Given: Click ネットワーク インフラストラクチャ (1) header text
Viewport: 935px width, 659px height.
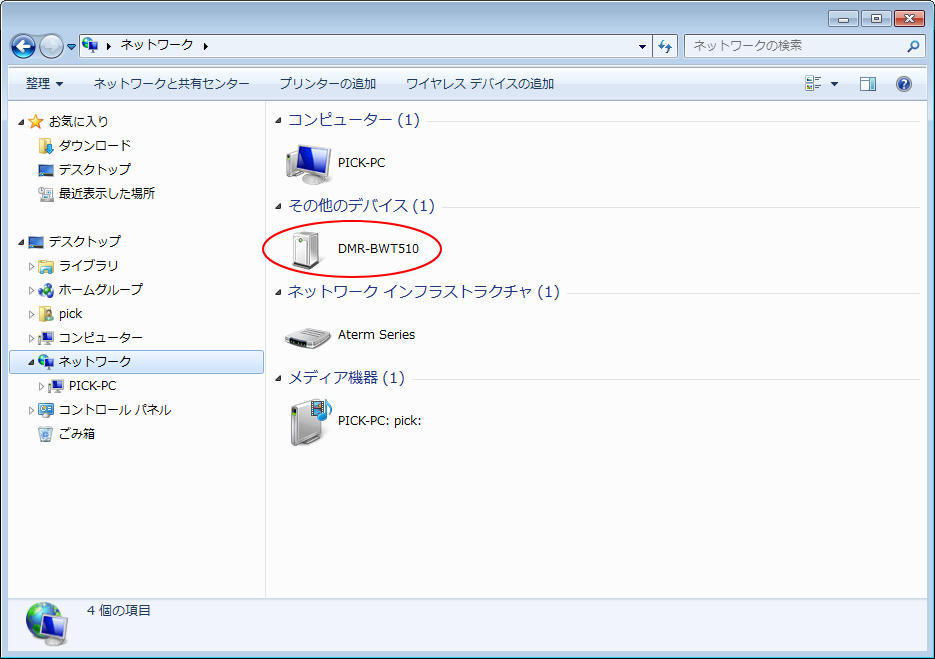Looking at the screenshot, I should [x=423, y=292].
